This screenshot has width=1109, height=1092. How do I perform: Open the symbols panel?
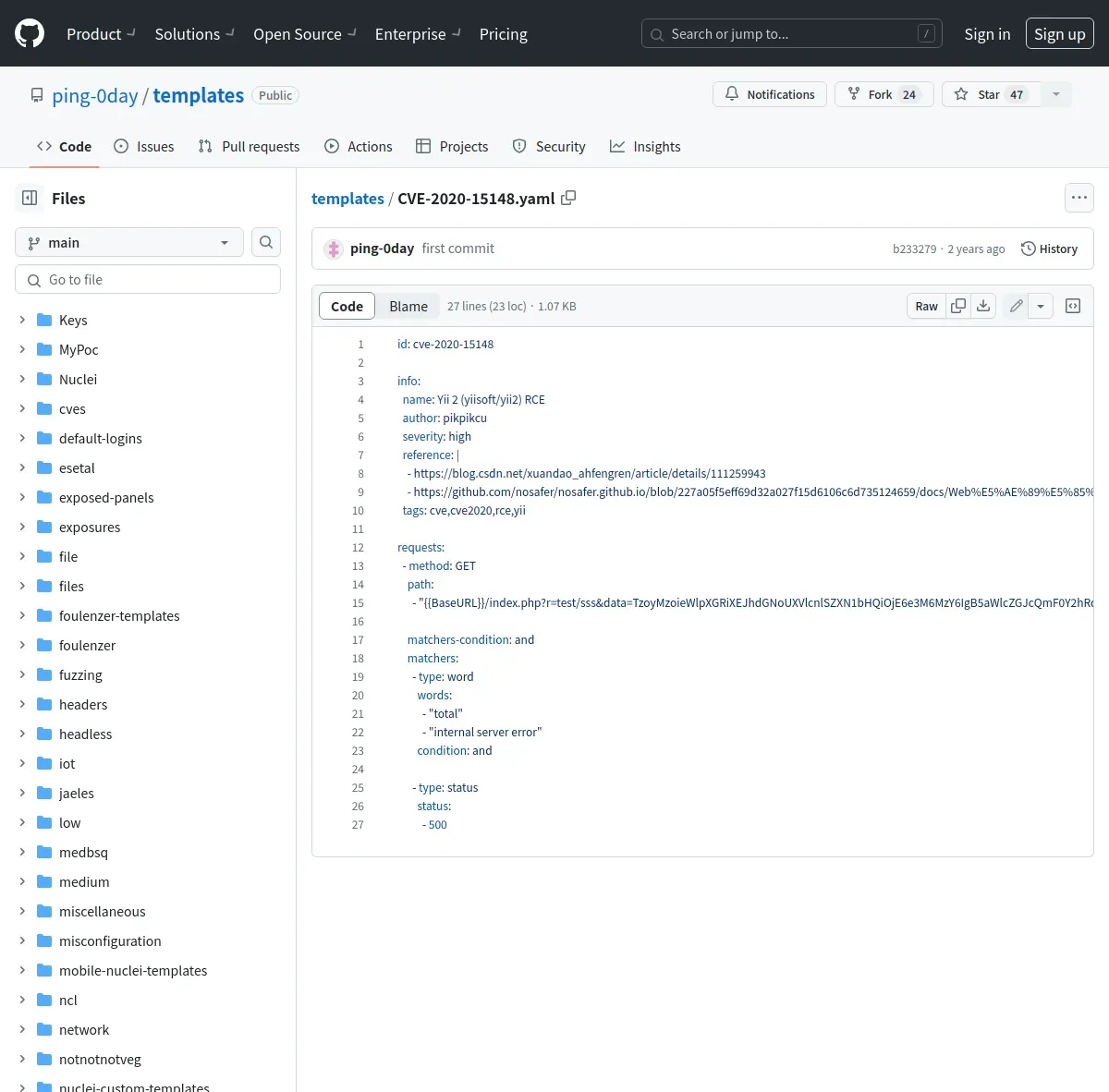[x=1073, y=306]
